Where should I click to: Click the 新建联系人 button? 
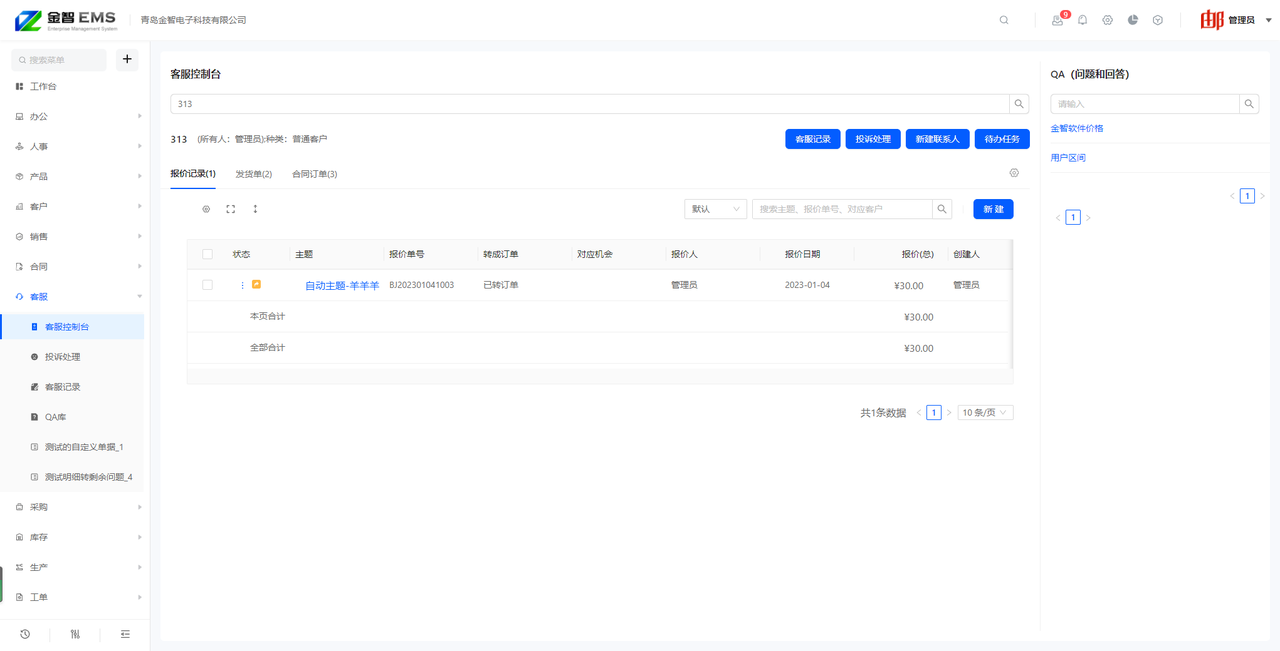tap(938, 139)
